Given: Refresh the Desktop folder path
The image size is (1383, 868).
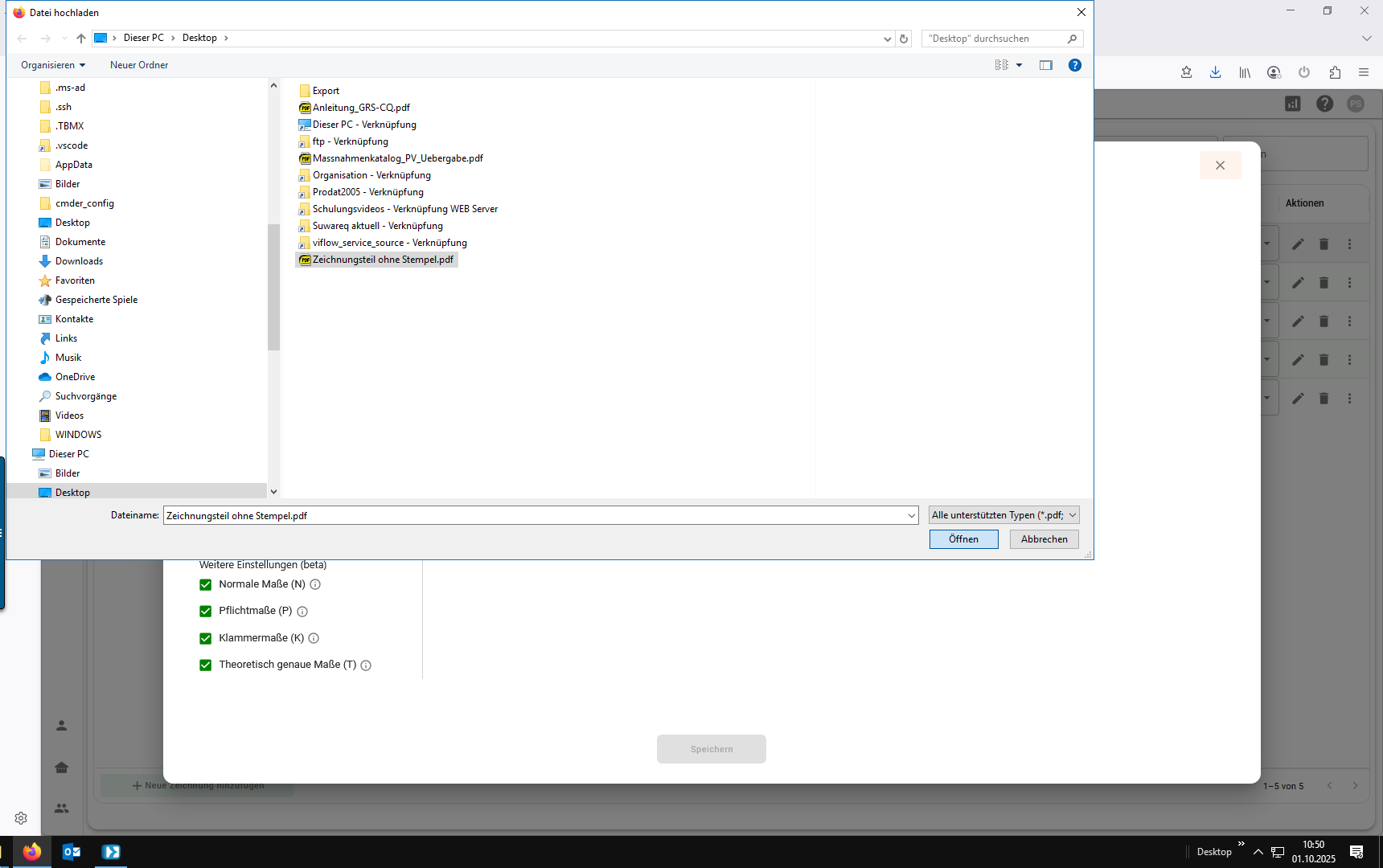Looking at the screenshot, I should coord(904,39).
